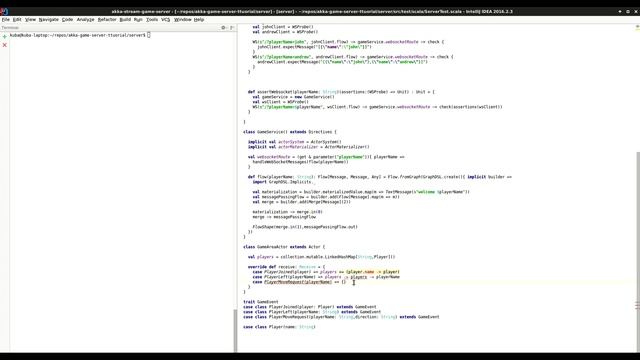Click 'case PlayerMoveRequest(playerName)' line in receive
The width and height of the screenshot is (640, 360).
click(299, 282)
